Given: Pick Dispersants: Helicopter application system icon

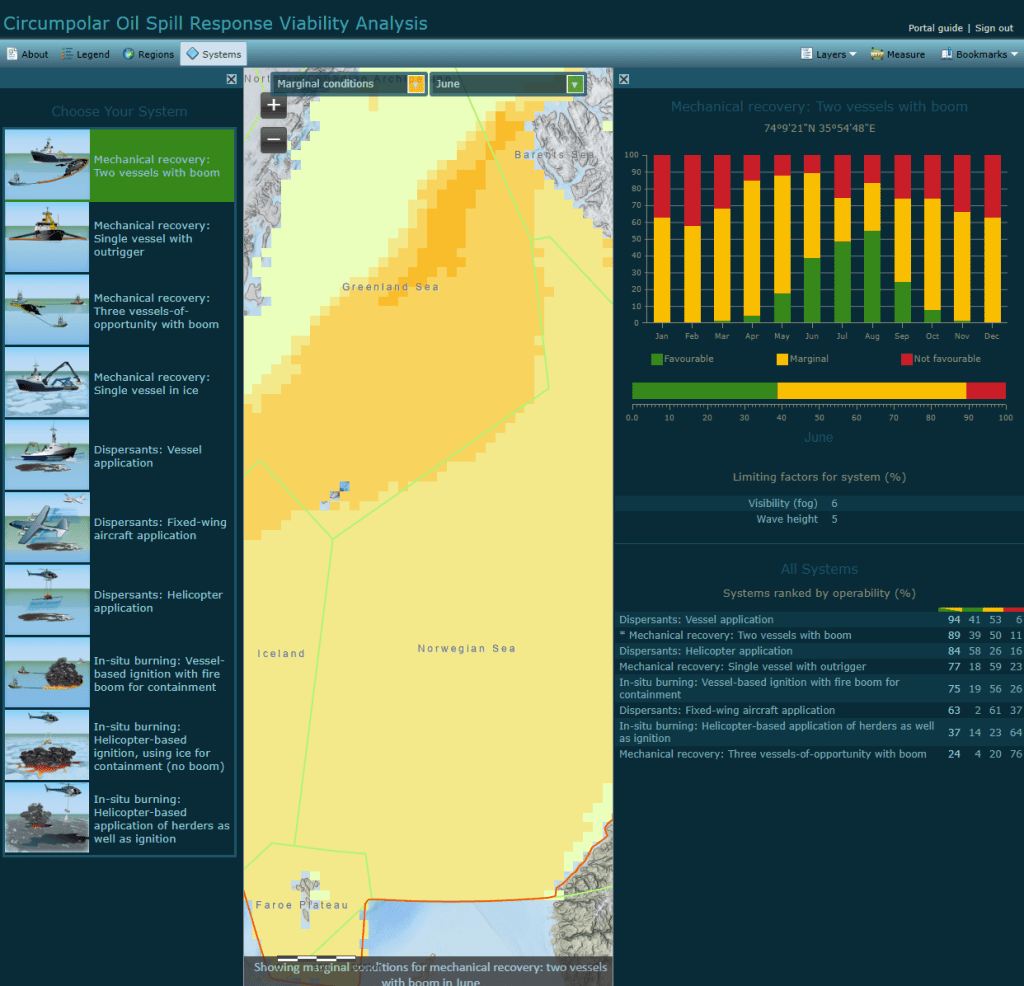Looking at the screenshot, I should coord(47,601).
